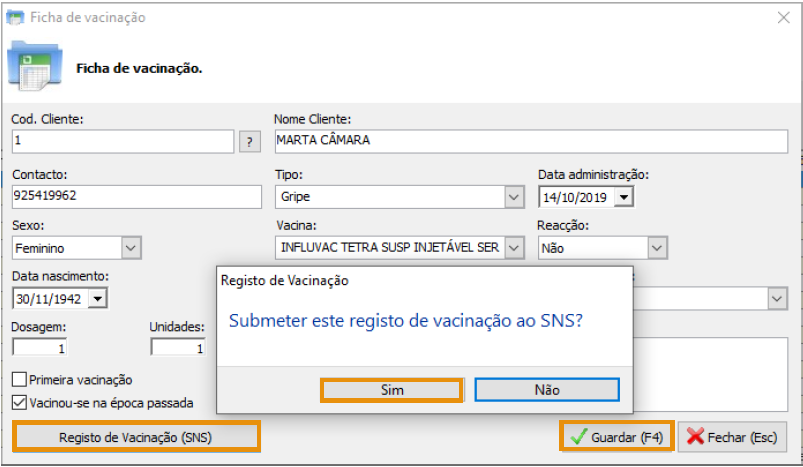This screenshot has width=803, height=467.
Task: Uncheck Vacinou-se na época passada
Action: pos(20,403)
